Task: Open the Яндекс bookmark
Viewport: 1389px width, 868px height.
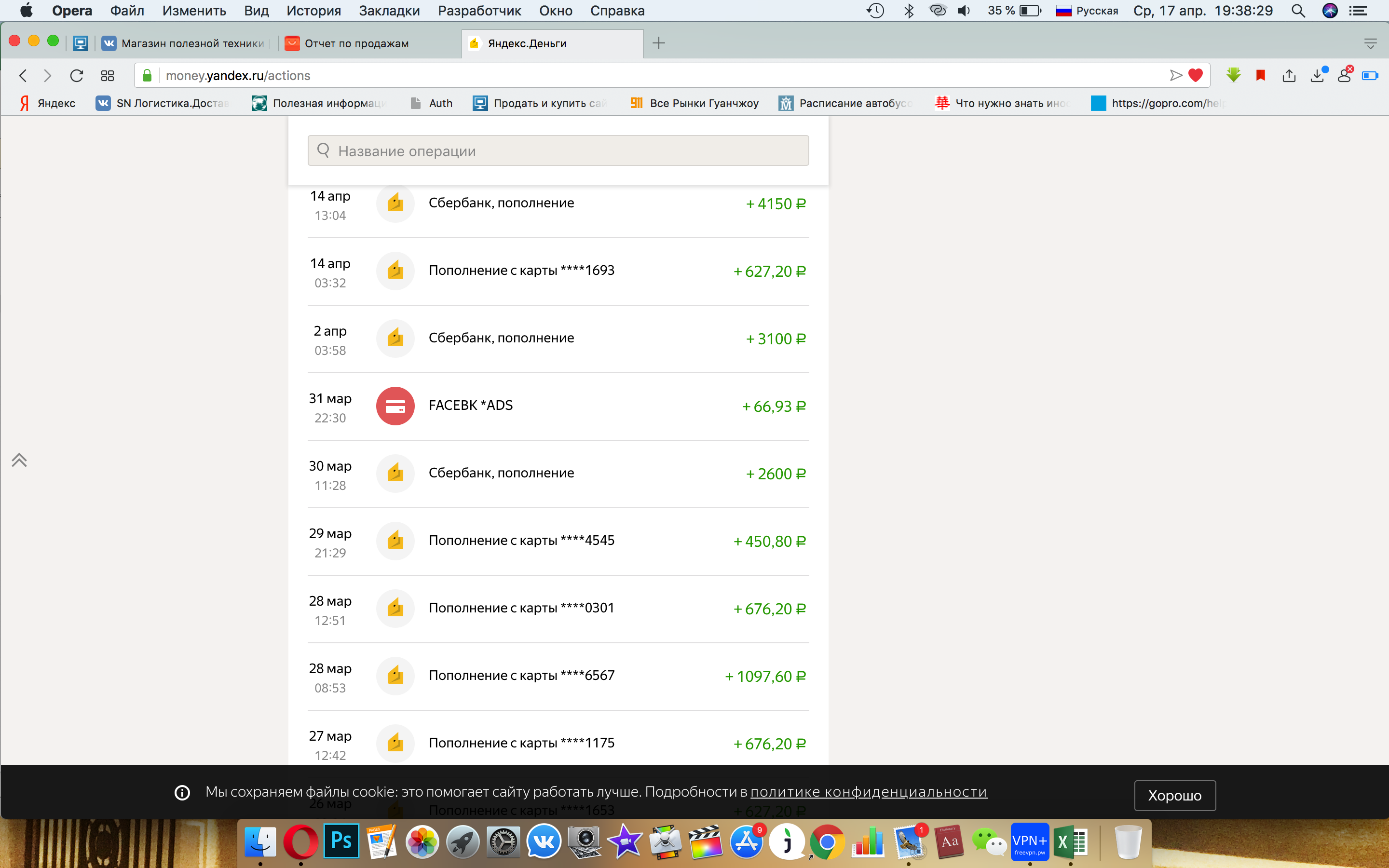Action: [x=48, y=103]
